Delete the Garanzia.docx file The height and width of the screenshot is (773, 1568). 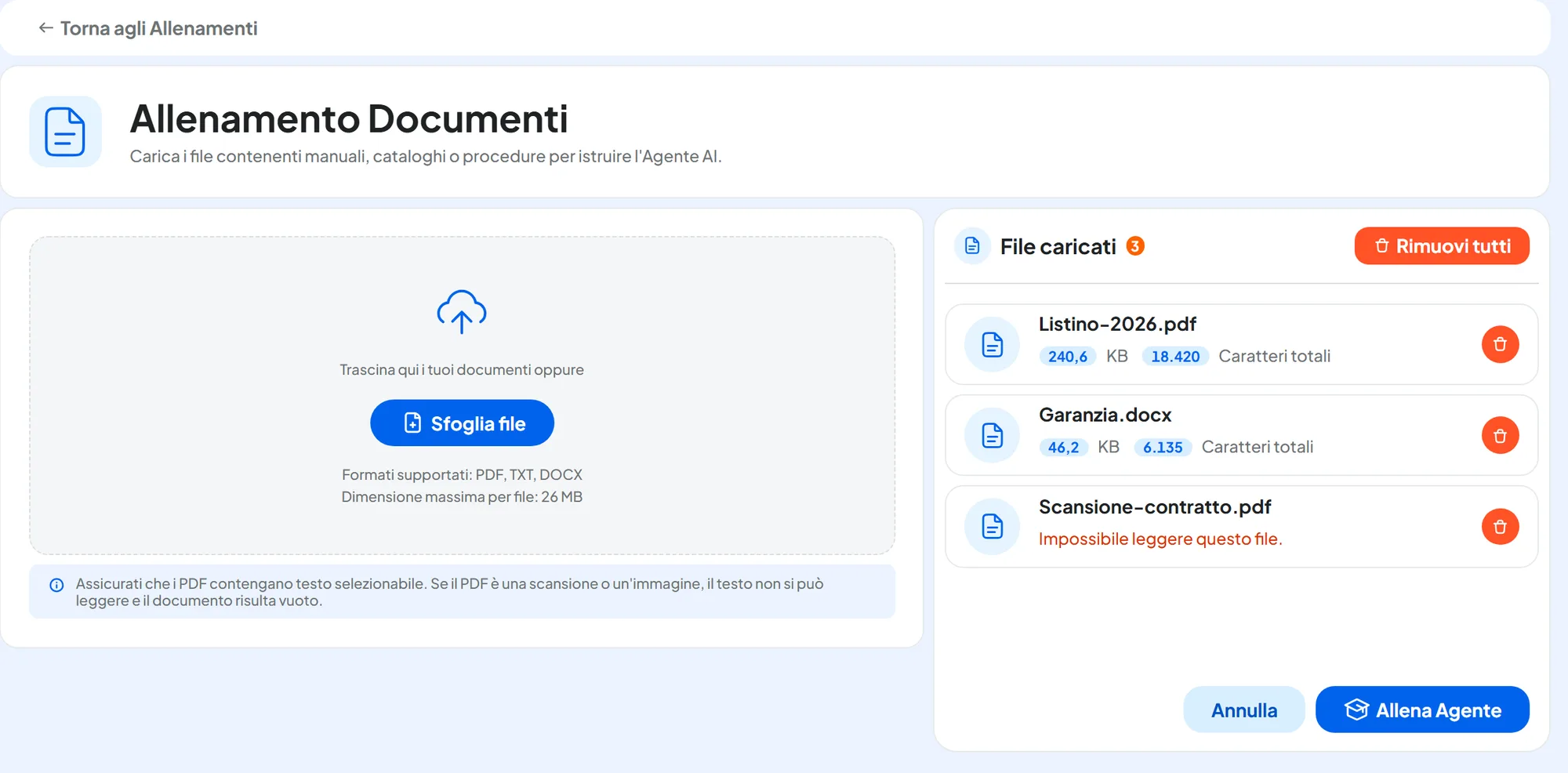(x=1500, y=435)
